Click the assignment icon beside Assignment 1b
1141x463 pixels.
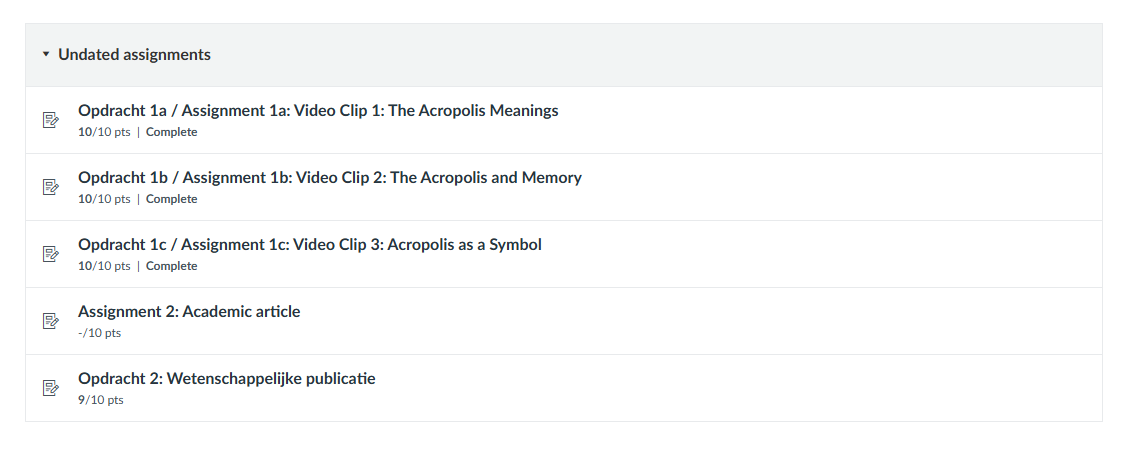(x=51, y=187)
